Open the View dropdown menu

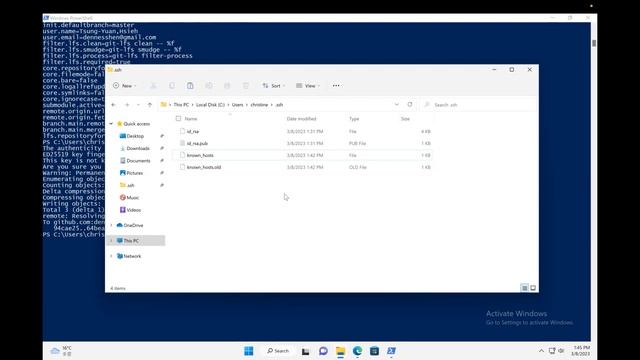(308, 86)
